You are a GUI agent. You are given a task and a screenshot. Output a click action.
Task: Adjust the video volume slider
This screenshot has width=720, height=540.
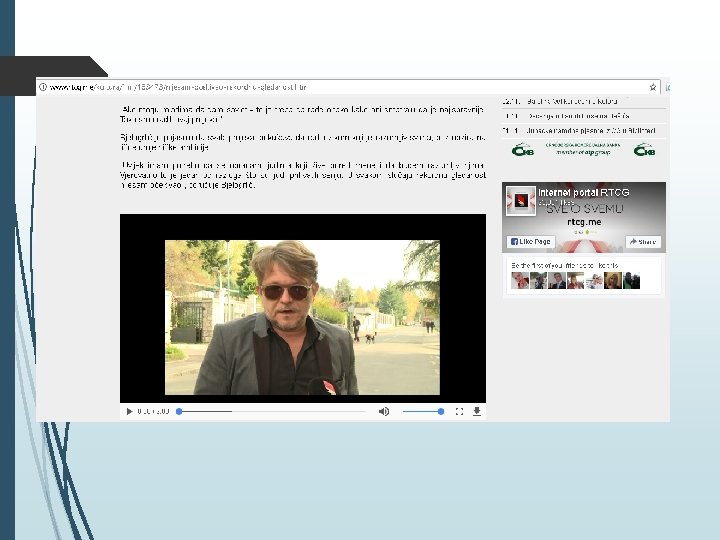point(423,411)
